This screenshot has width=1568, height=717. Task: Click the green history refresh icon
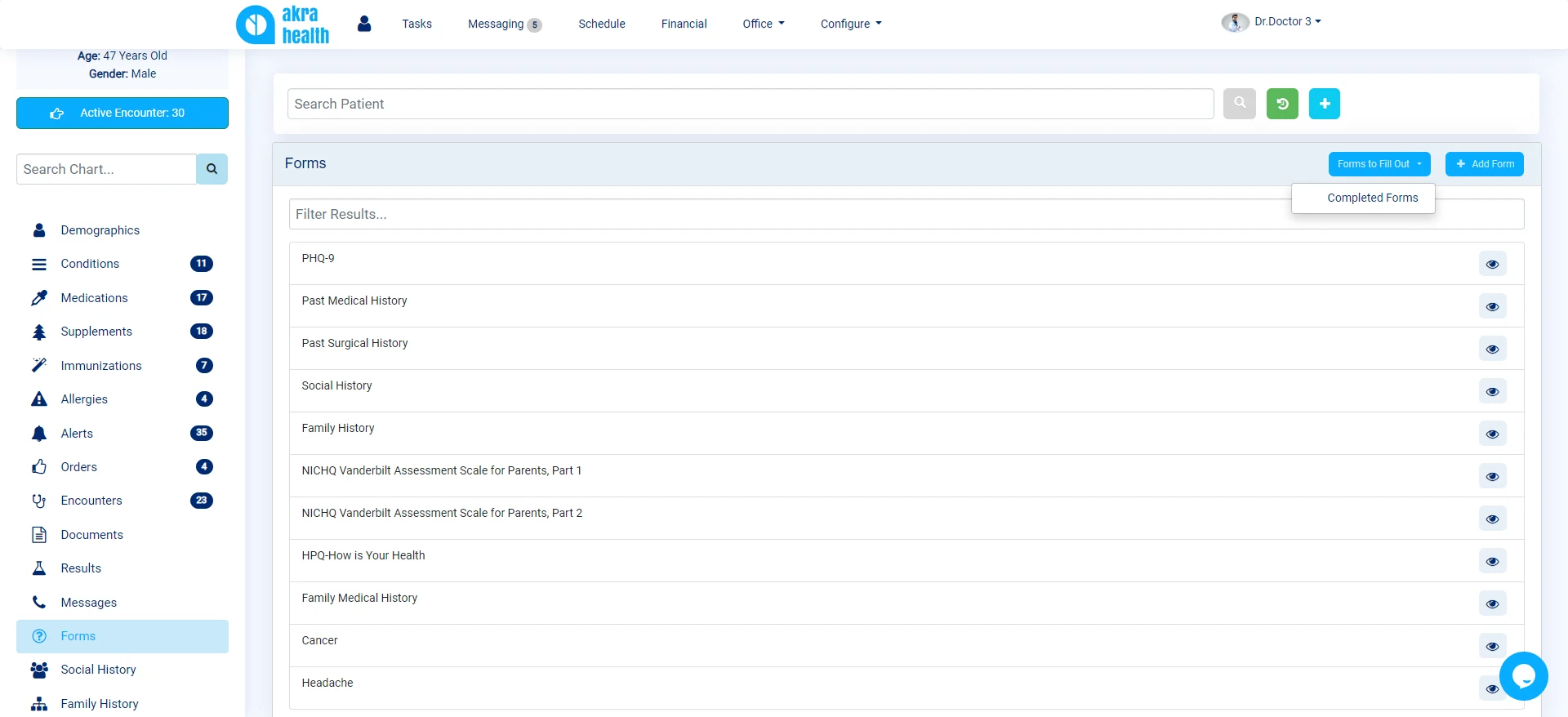click(x=1282, y=104)
